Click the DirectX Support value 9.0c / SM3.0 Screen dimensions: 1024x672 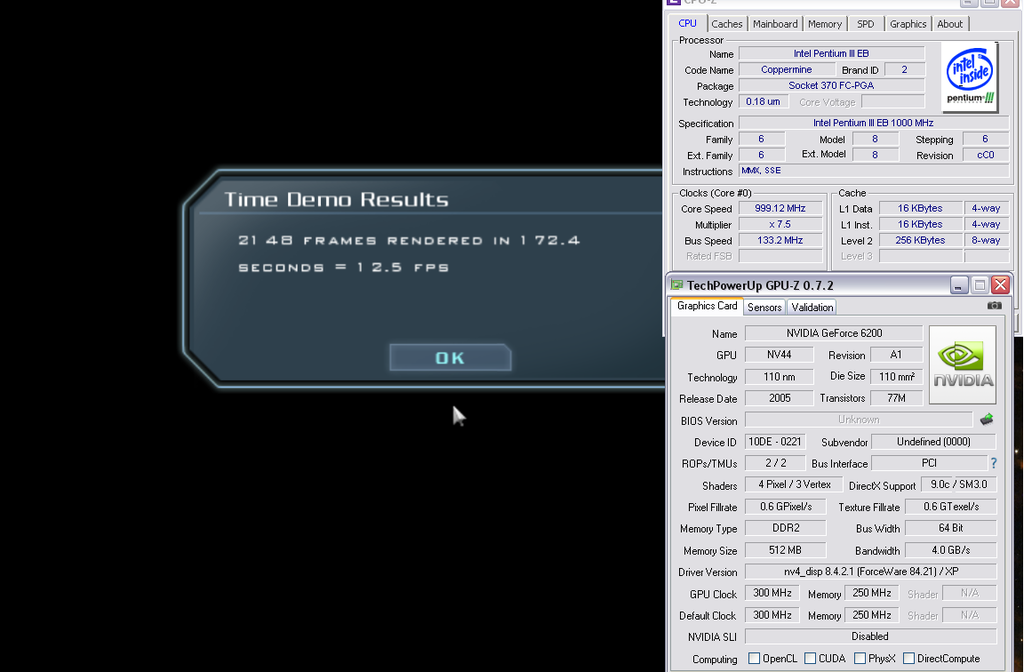[959, 485]
